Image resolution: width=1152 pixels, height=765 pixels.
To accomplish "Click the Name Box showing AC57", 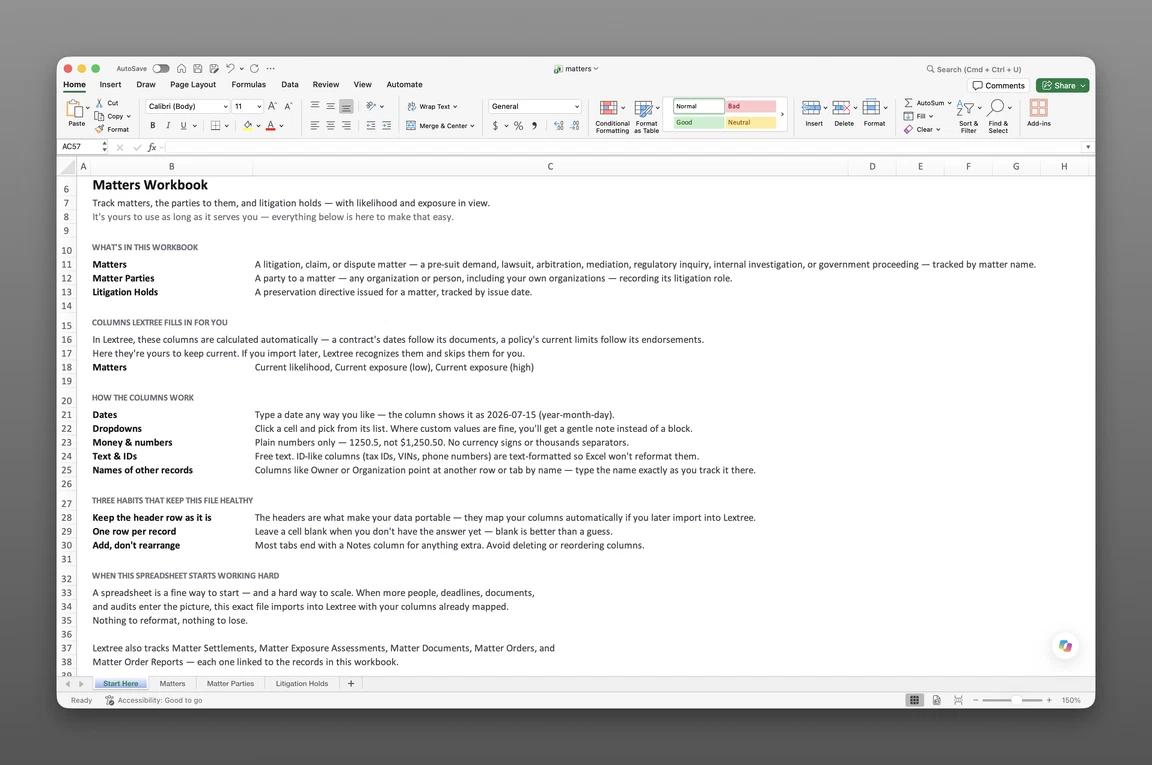I will pos(80,147).
